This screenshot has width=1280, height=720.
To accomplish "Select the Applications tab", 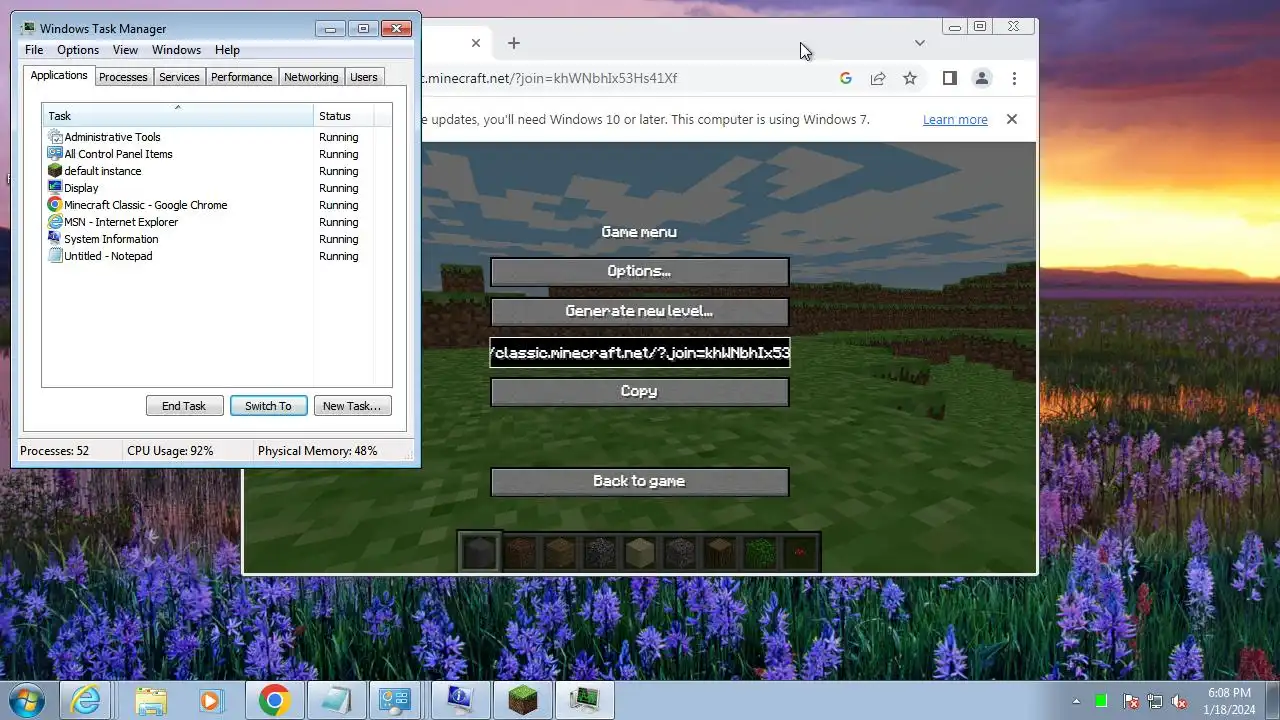I will 59,75.
